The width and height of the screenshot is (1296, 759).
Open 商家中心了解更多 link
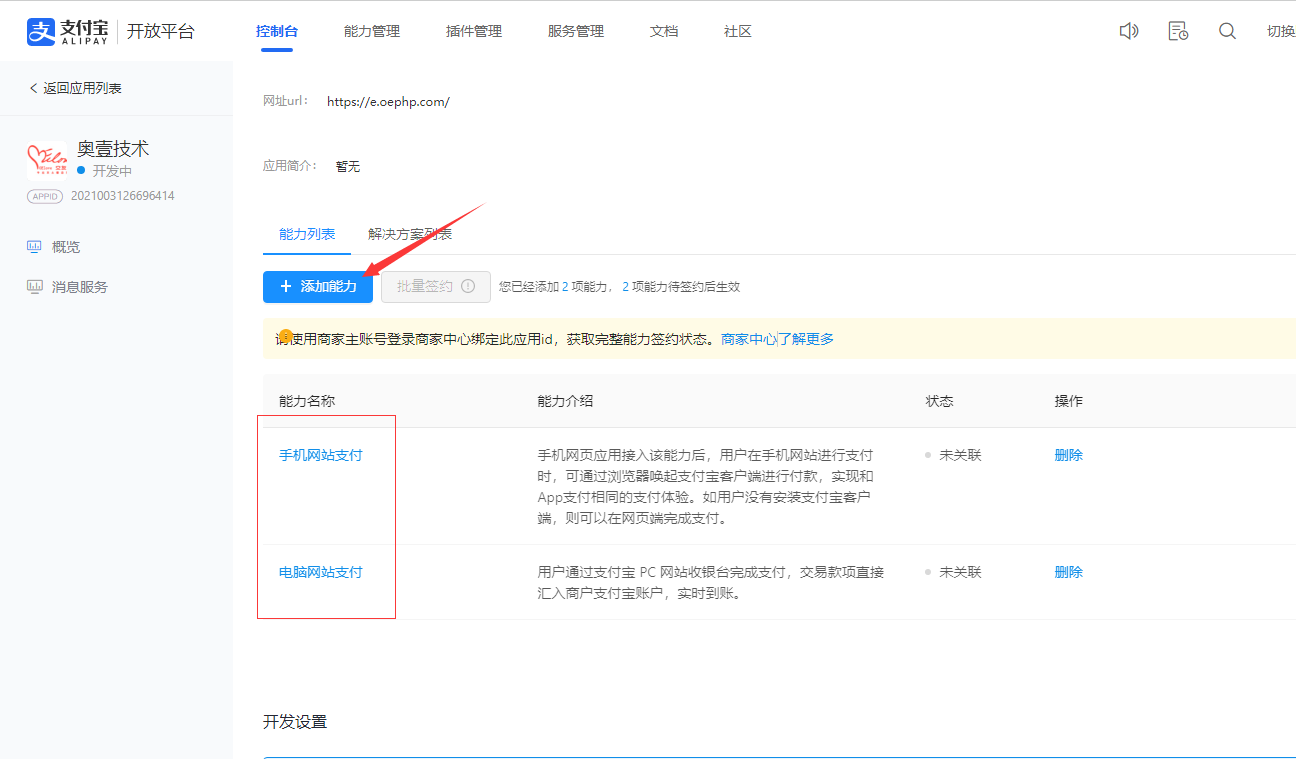[x=777, y=339]
